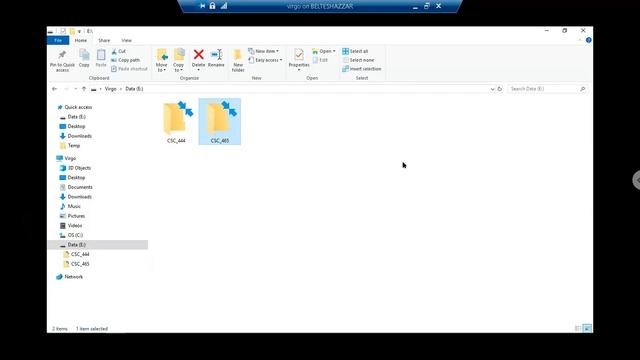Click Select none in ribbon
Viewport: 640px width, 360px height.
(x=358, y=60)
